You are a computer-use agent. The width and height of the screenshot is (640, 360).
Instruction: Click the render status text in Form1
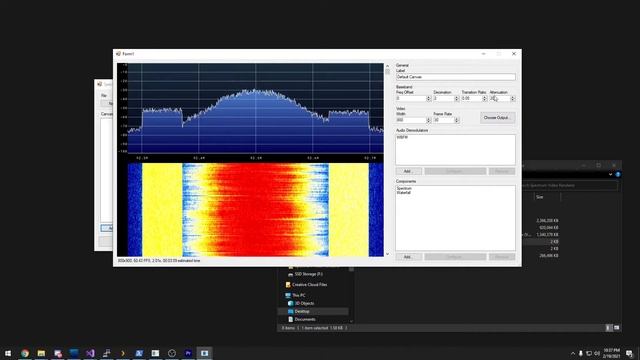pos(159,260)
